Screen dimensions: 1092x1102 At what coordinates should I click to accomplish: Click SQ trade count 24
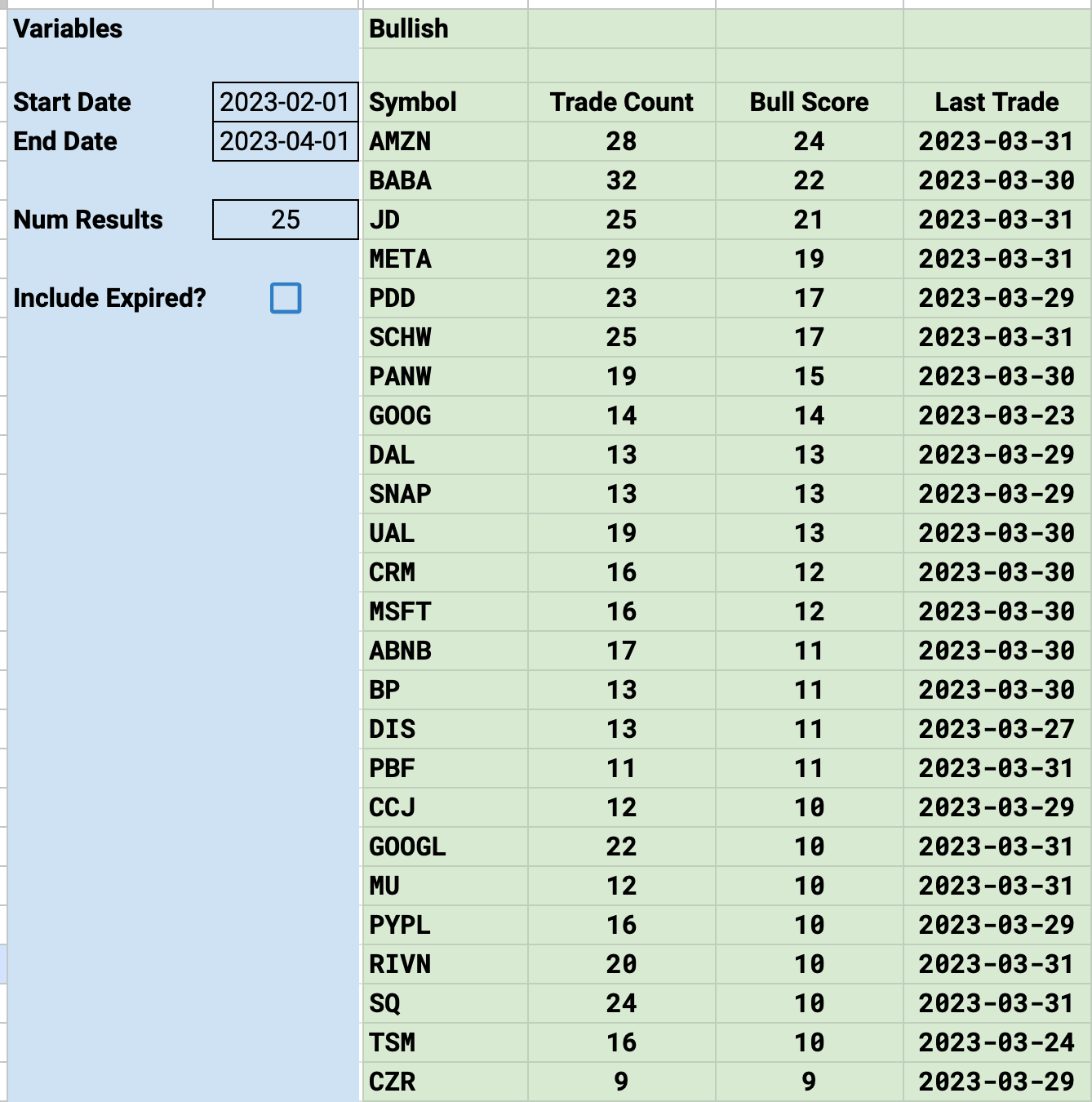[622, 1003]
